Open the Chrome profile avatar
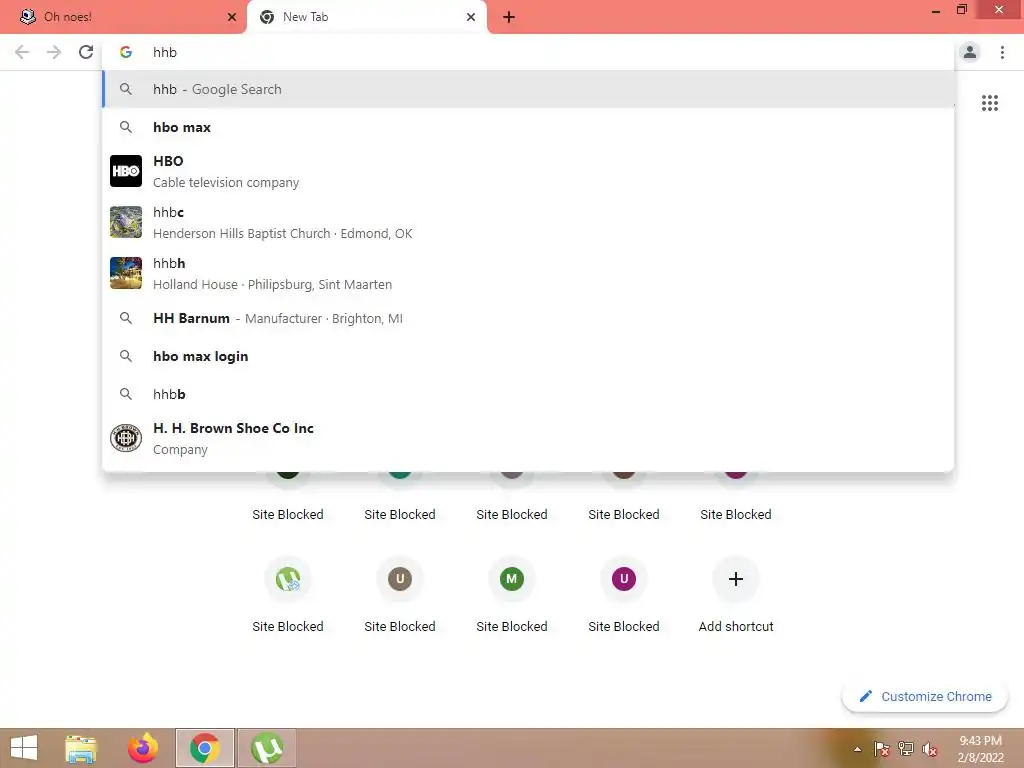The height and width of the screenshot is (768, 1024). click(970, 52)
